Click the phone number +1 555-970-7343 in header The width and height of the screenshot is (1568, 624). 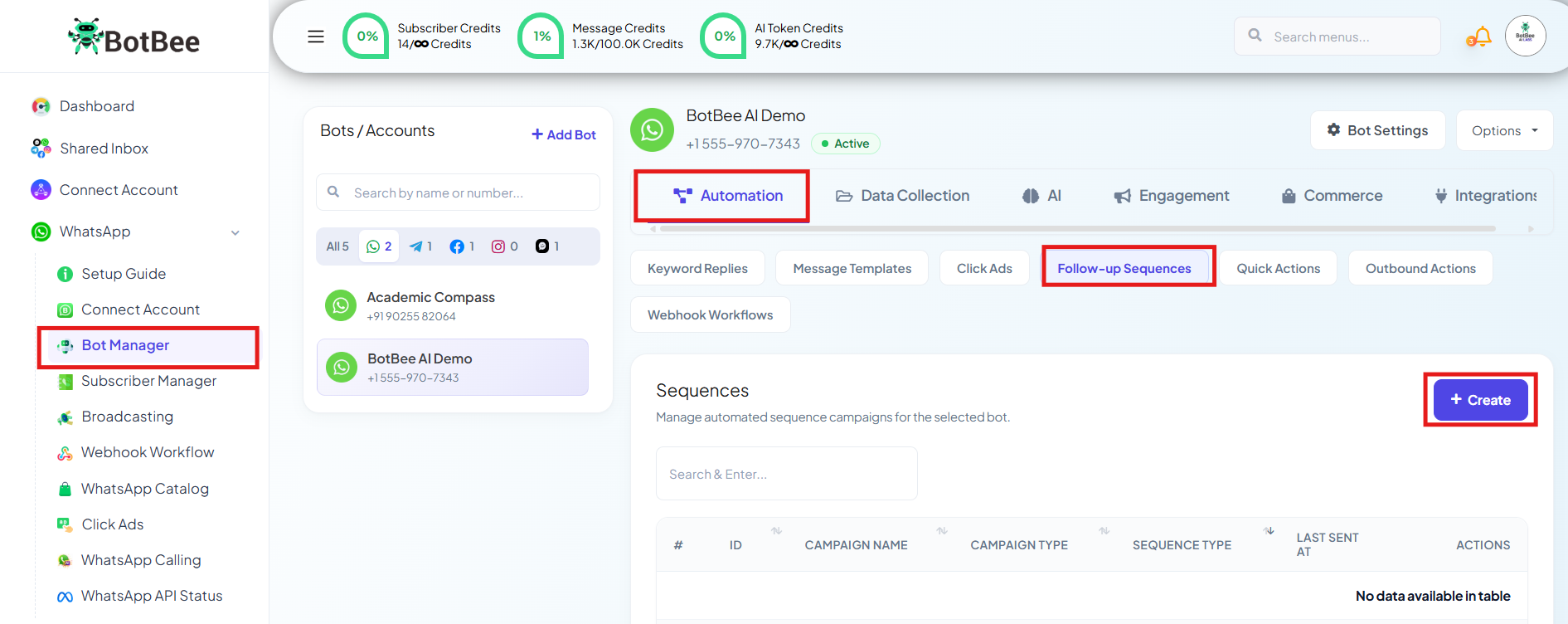pos(743,144)
